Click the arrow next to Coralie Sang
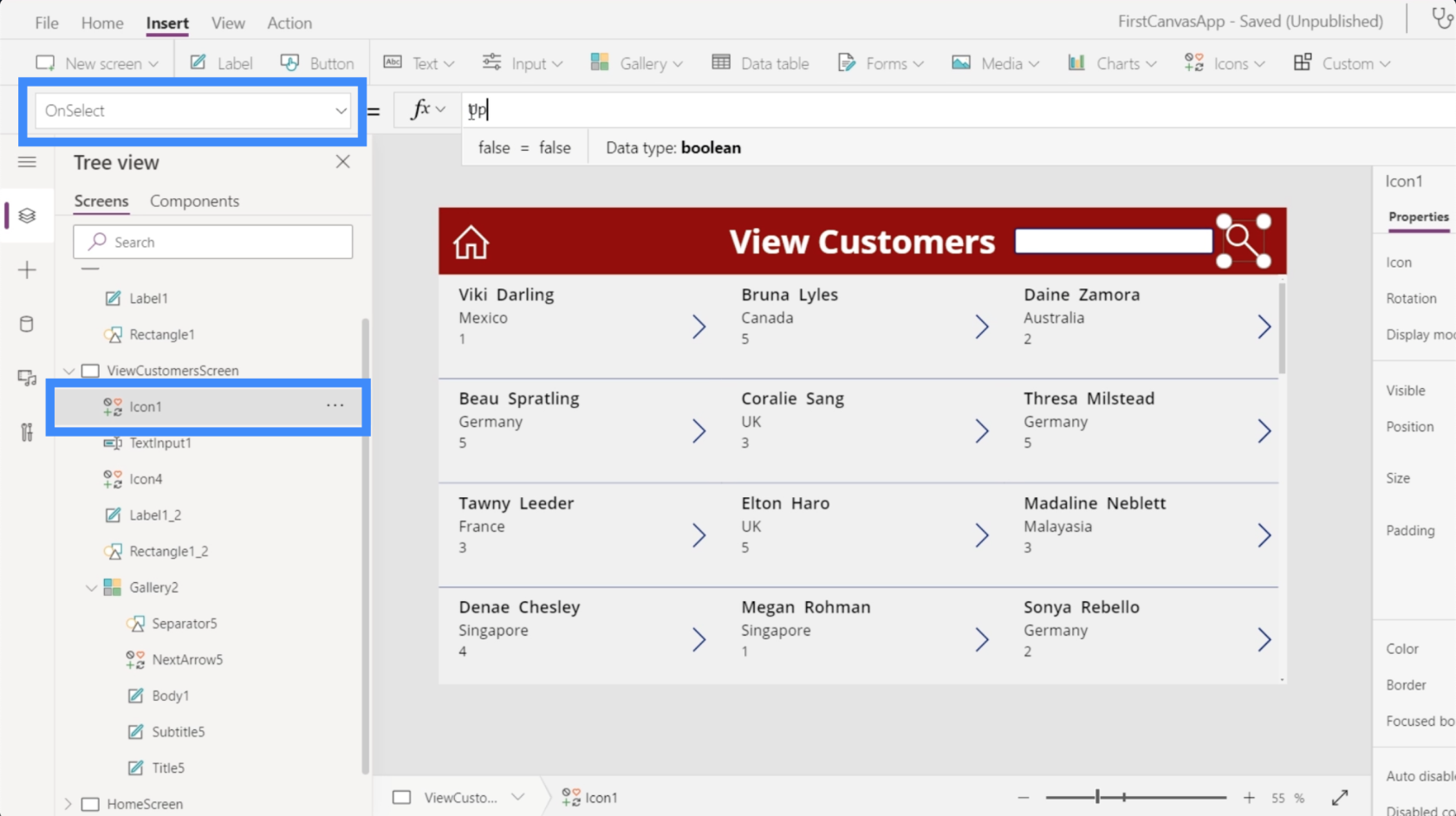 click(981, 431)
